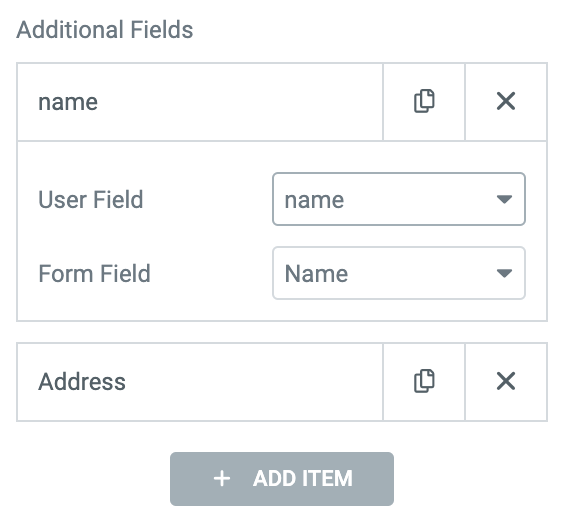Click the Form Field label
The image size is (562, 530).
click(x=94, y=273)
